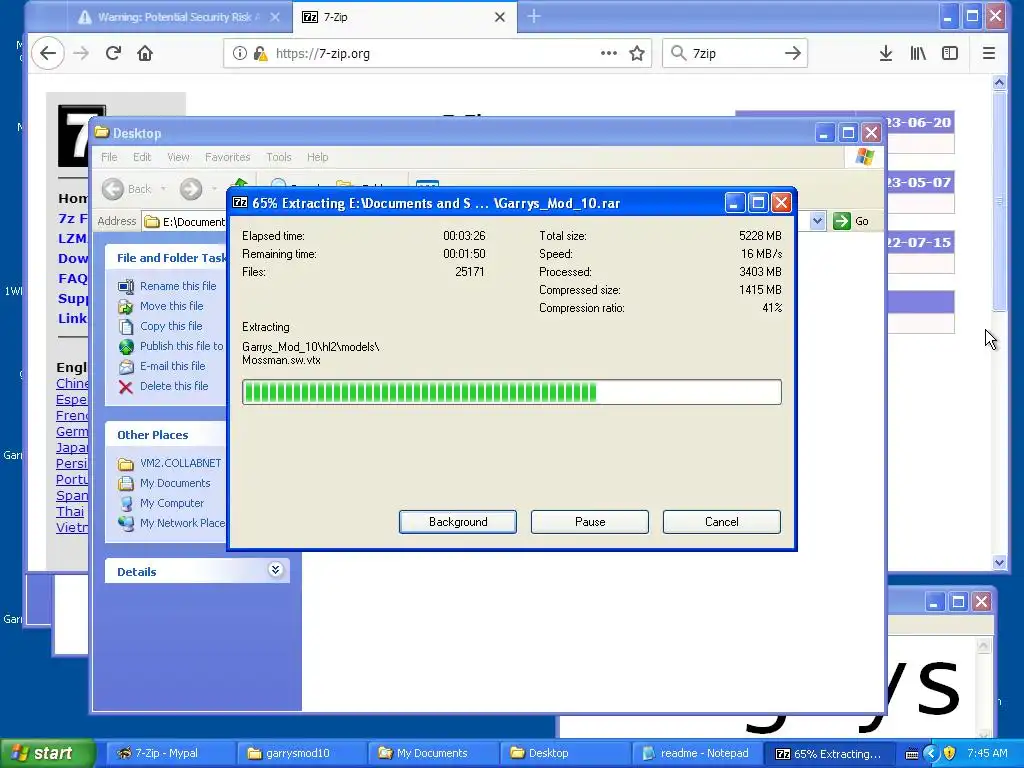Viewport: 1024px width, 768px height.
Task: Pause the extraction
Action: click(590, 522)
